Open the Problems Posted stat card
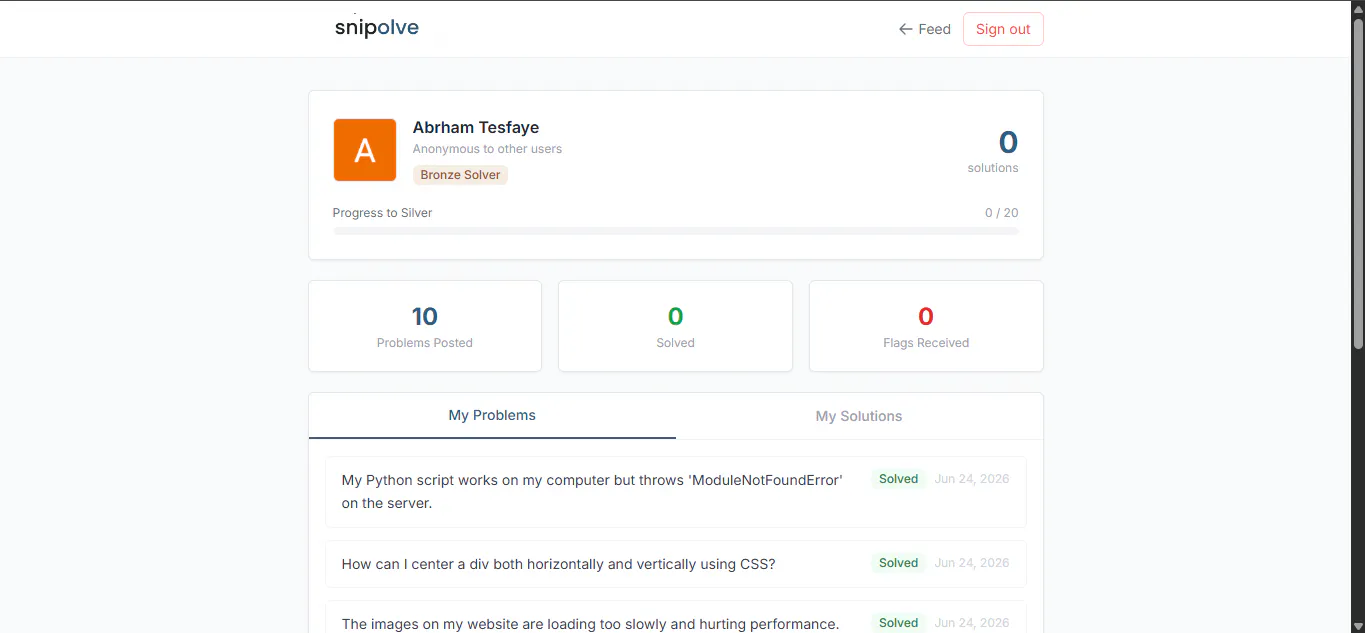The height and width of the screenshot is (633, 1365). coord(425,326)
